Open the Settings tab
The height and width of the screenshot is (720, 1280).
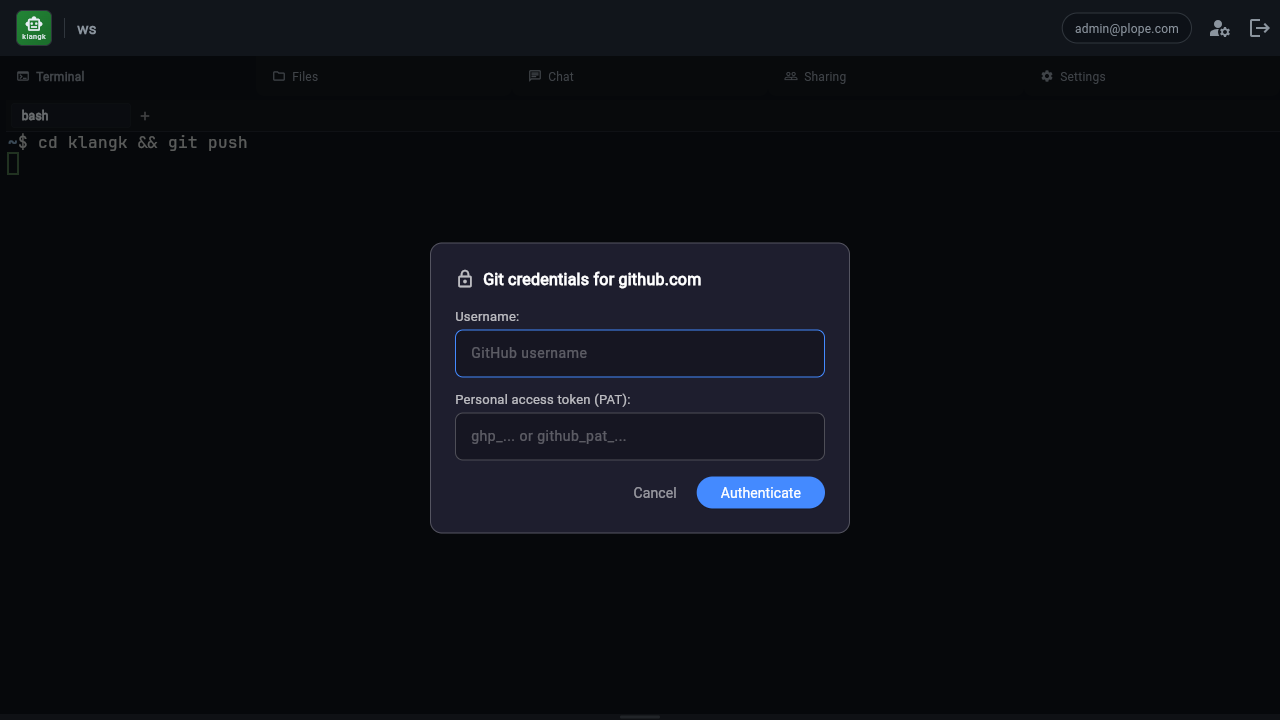(x=1152, y=76)
